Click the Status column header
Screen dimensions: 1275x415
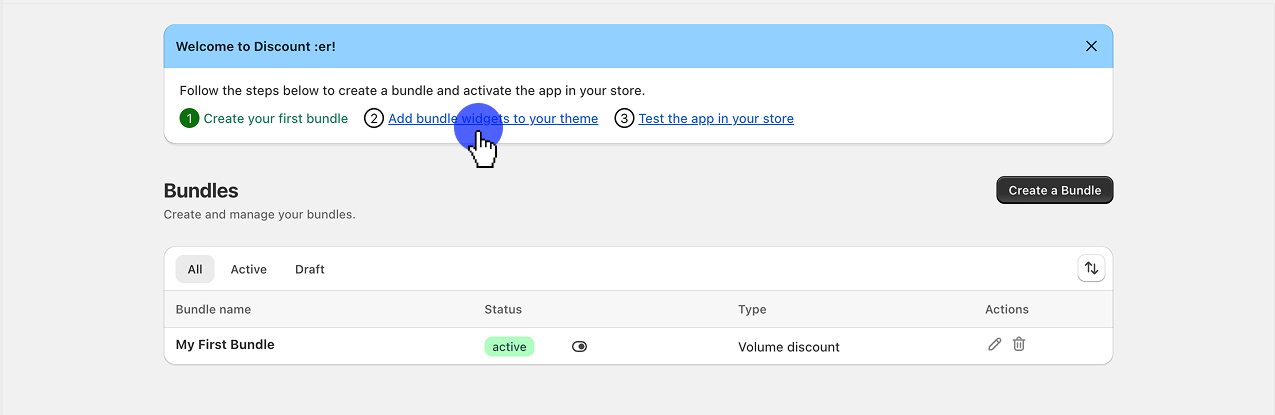(503, 309)
